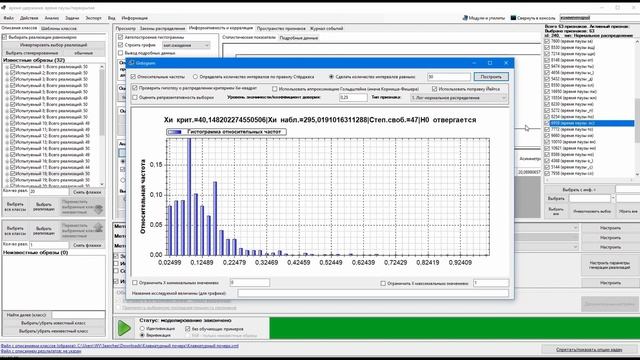Open dropdown beside top Настроить button

point(576,227)
